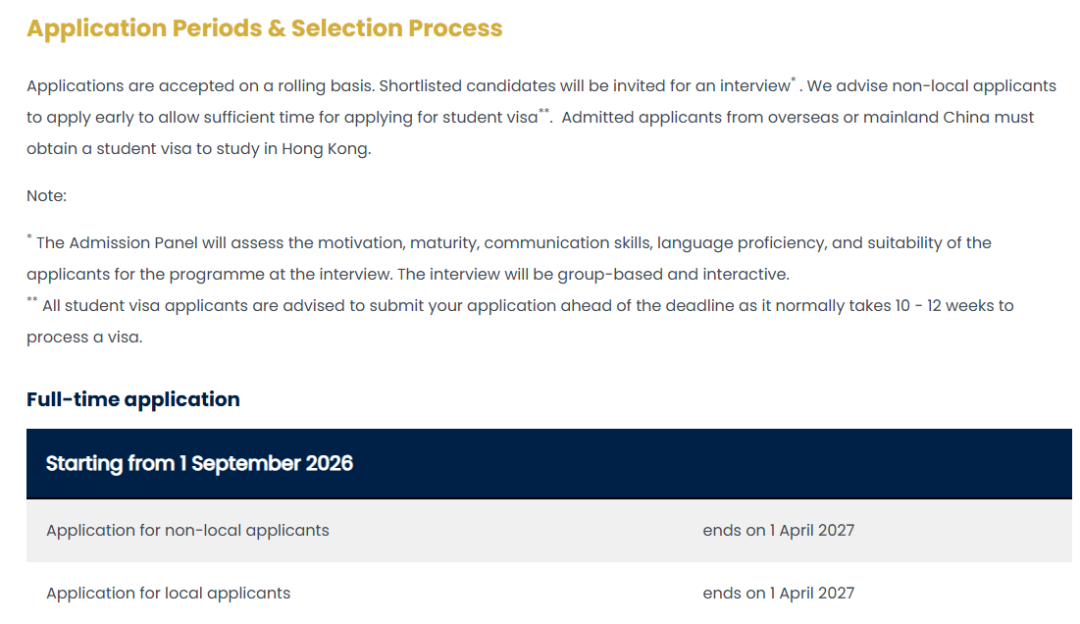
Task: Click the Application for non-local applicants row
Action: tap(549, 530)
